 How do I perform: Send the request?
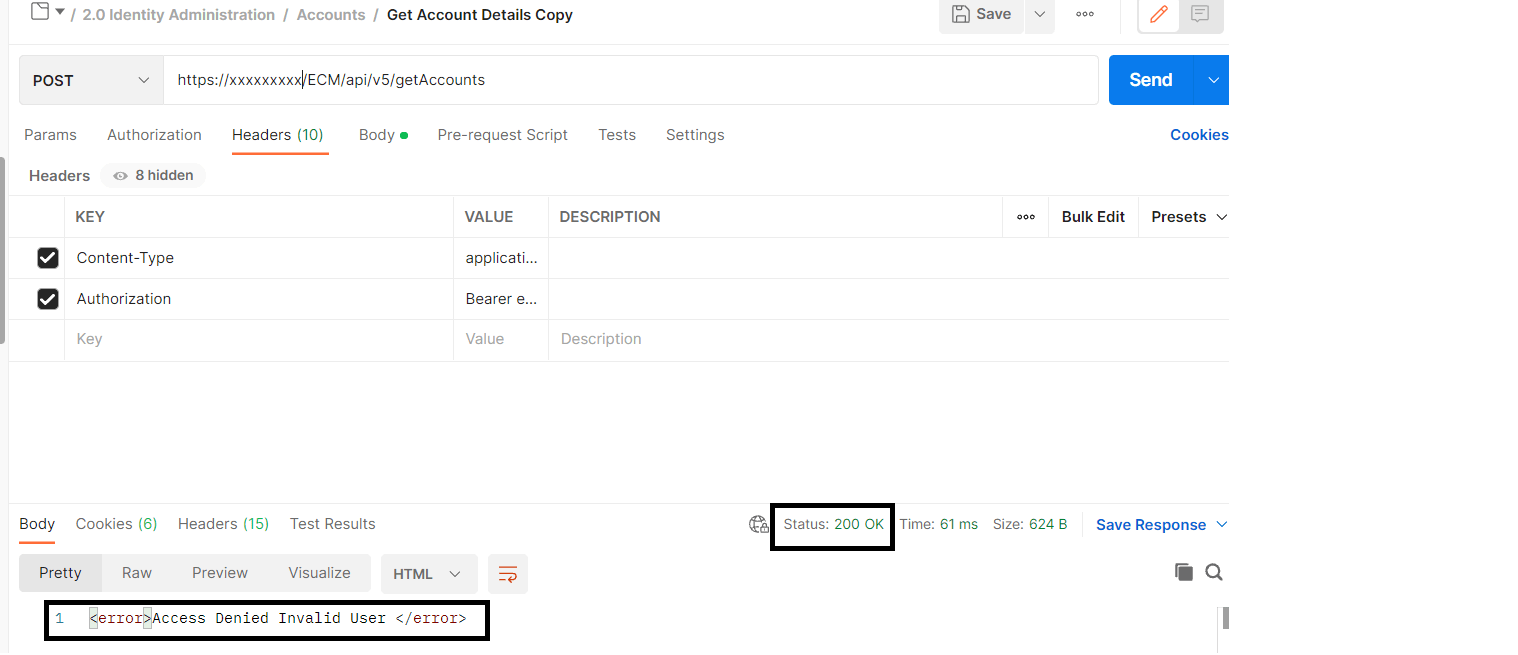(x=1151, y=80)
